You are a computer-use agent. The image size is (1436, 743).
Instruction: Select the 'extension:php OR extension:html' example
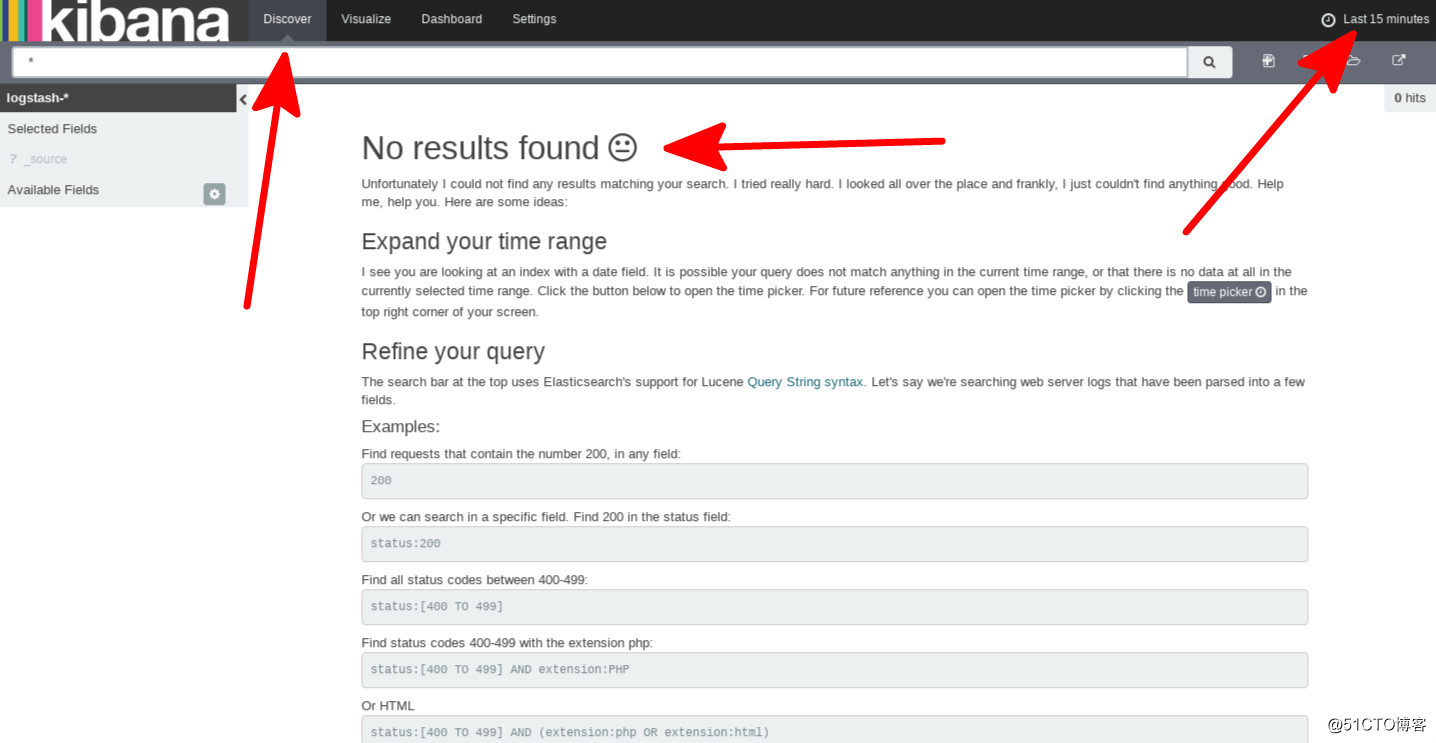click(x=834, y=729)
